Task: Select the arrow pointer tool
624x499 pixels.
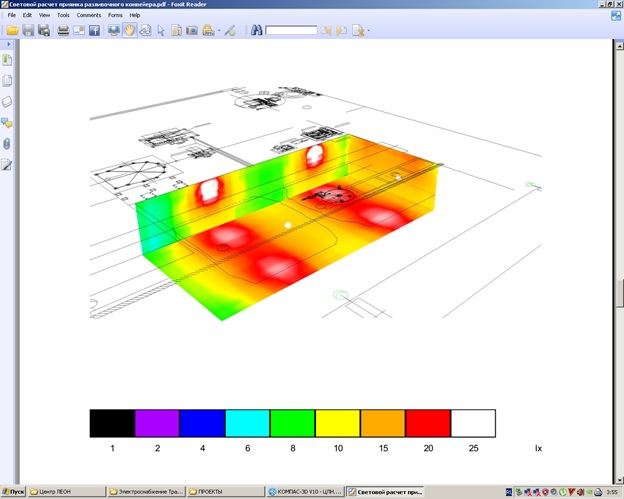Action: point(161,30)
